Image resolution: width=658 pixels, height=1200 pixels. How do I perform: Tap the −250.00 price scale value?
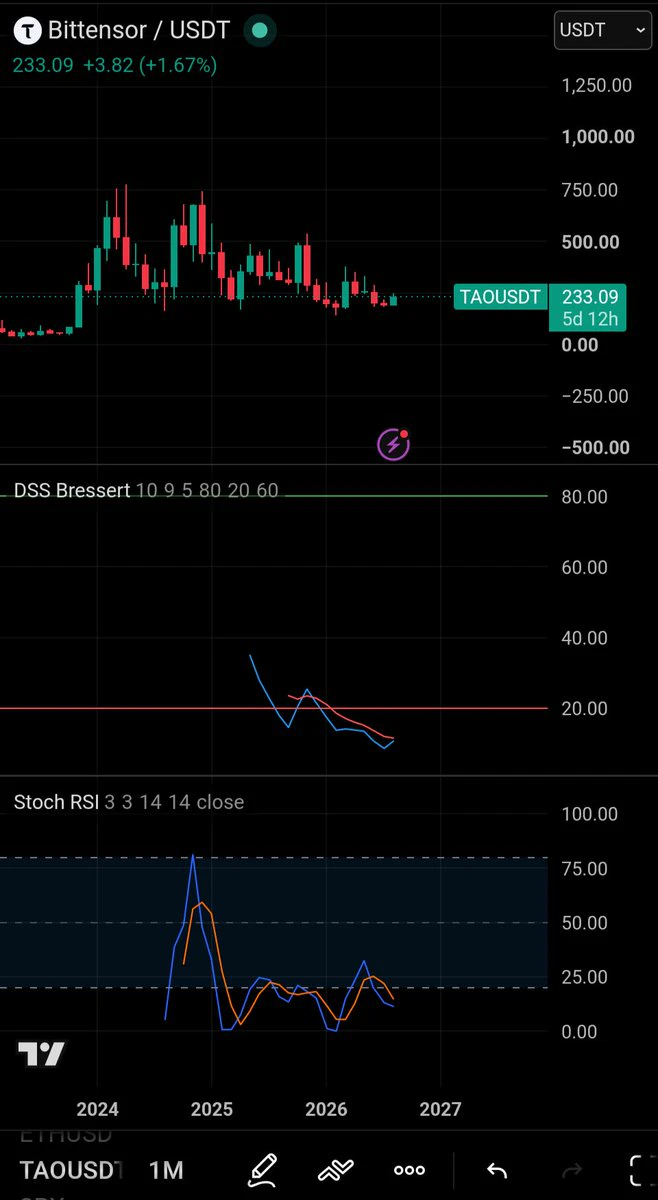pos(595,396)
